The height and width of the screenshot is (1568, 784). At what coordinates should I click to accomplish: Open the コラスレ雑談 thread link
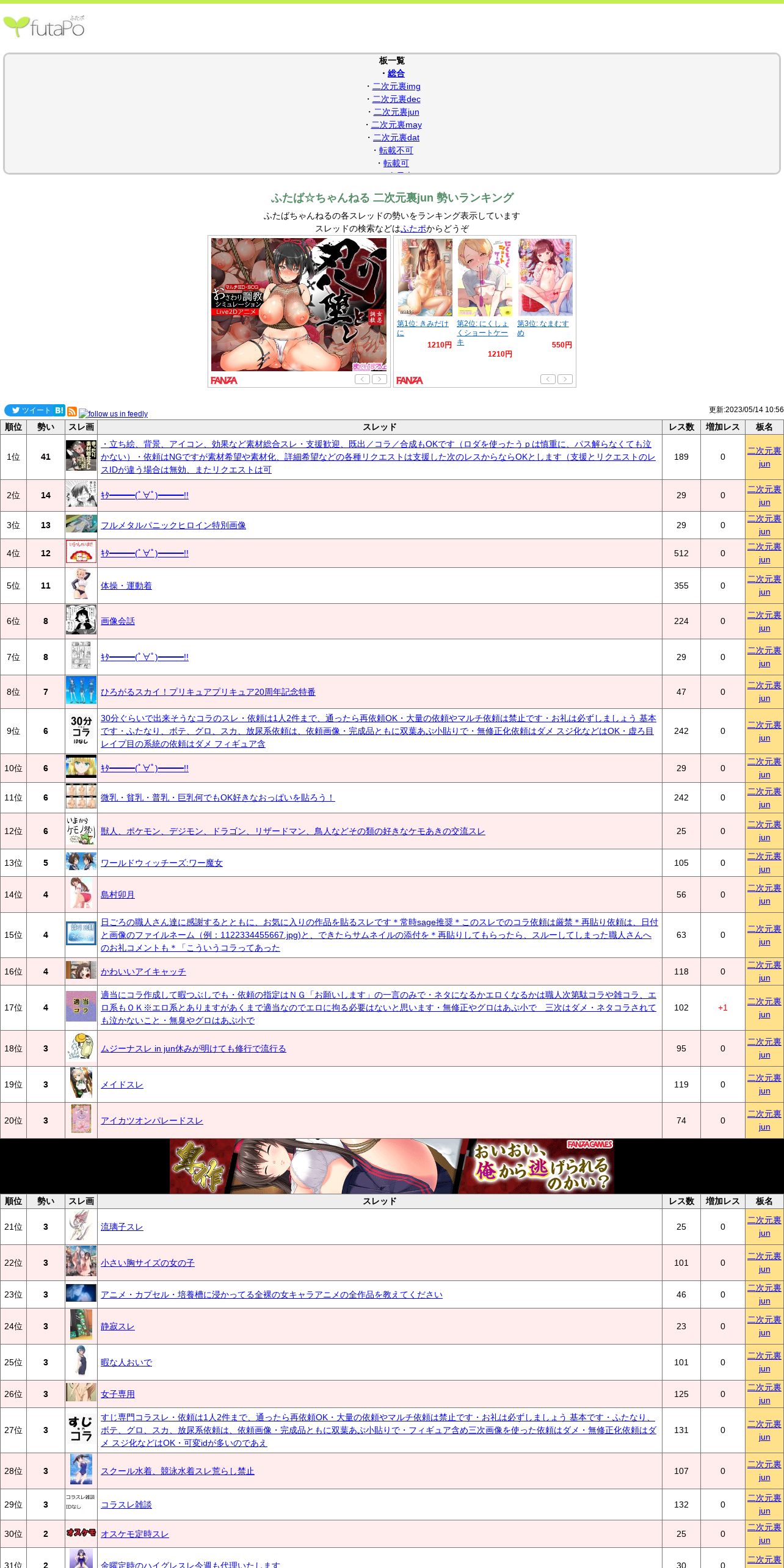coord(126,1504)
